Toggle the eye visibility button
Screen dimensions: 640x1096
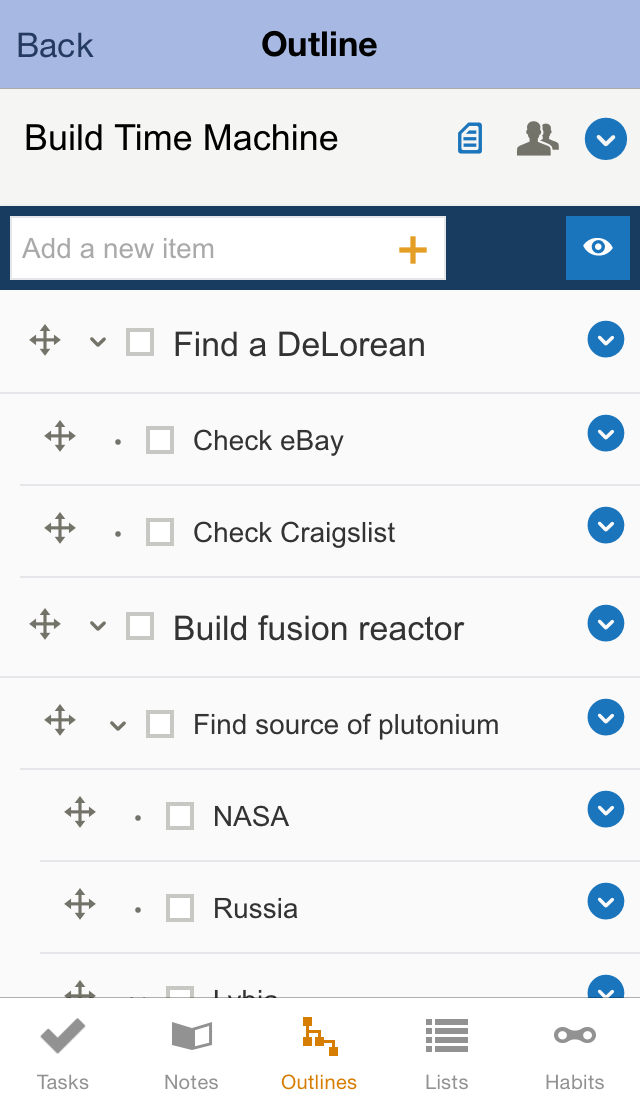[x=597, y=247]
